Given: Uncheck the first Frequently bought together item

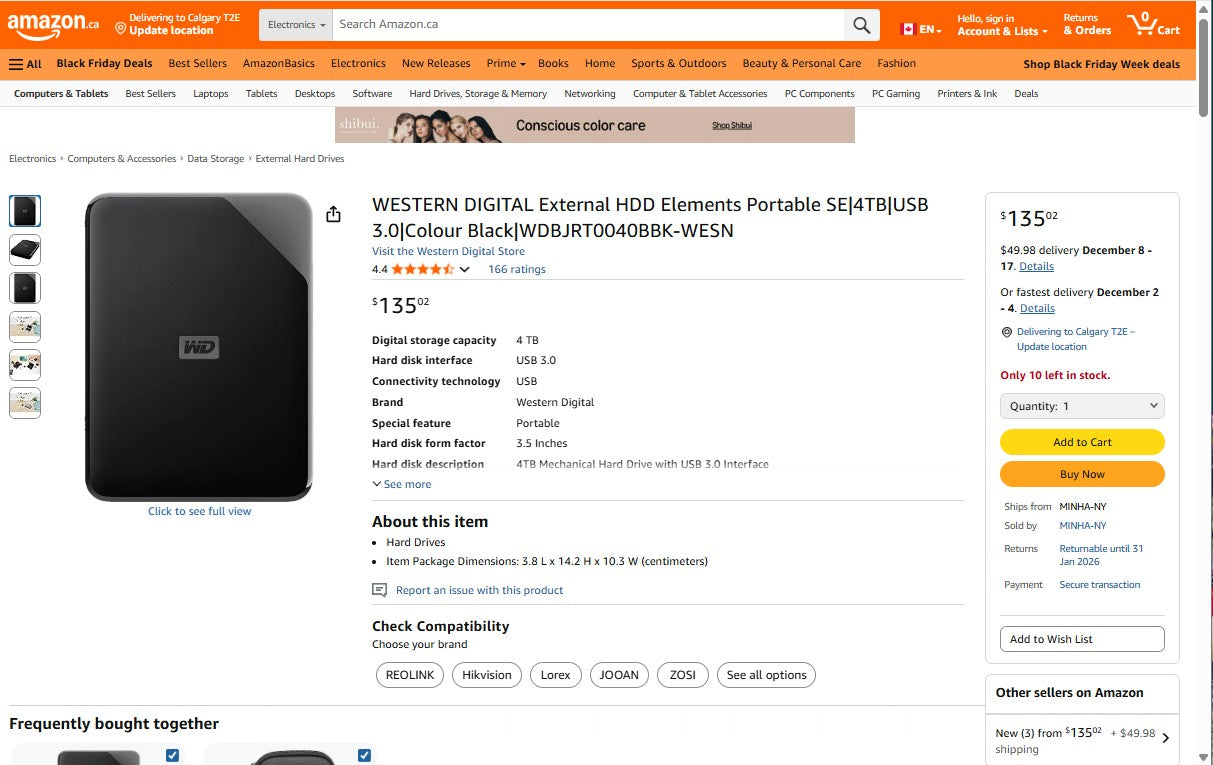Looking at the screenshot, I should [x=171, y=755].
